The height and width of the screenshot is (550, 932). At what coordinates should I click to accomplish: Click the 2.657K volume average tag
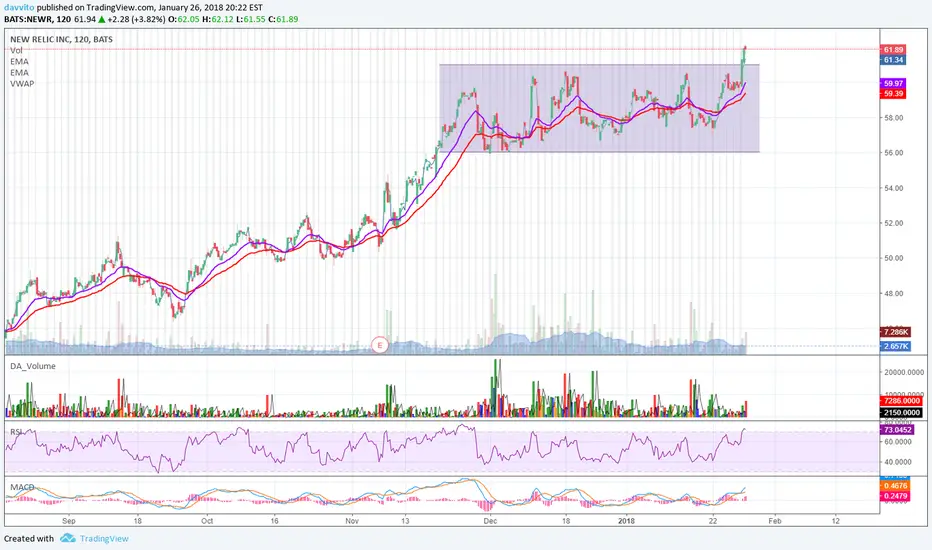(x=895, y=346)
